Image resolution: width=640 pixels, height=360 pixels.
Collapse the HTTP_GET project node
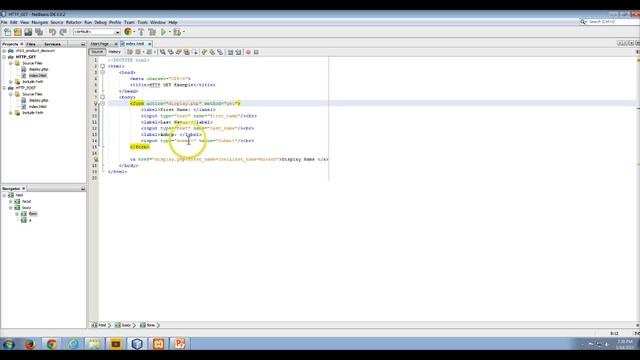(4, 57)
